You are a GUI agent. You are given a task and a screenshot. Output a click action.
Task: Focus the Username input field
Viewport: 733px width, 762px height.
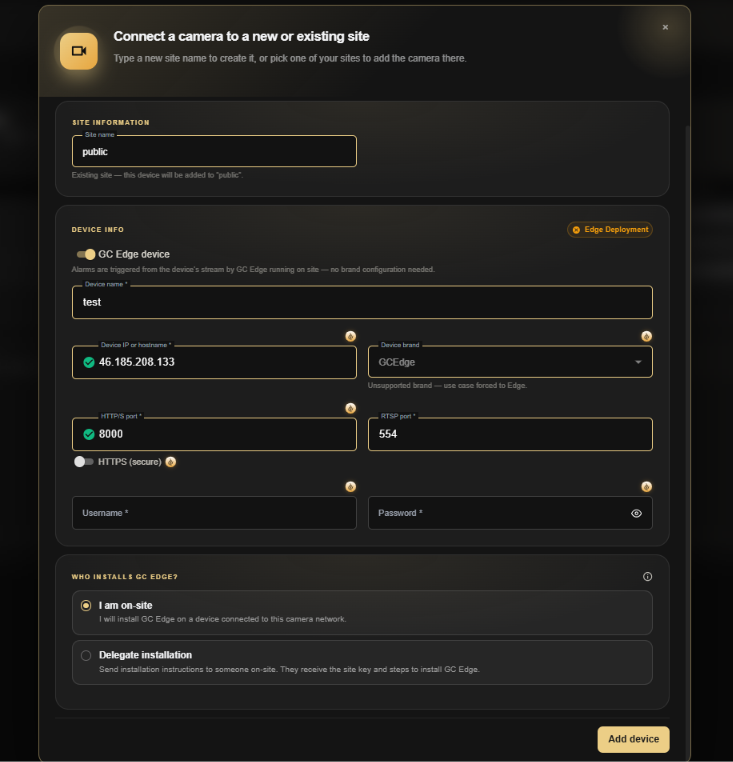[214, 513]
